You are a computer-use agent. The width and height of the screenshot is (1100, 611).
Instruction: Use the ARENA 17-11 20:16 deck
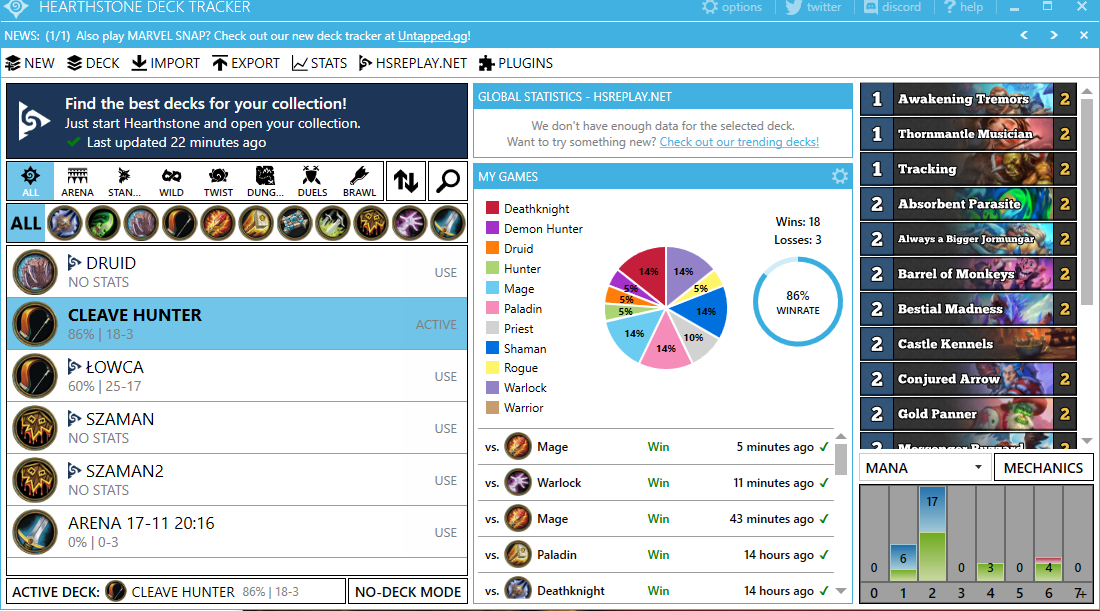[x=445, y=532]
